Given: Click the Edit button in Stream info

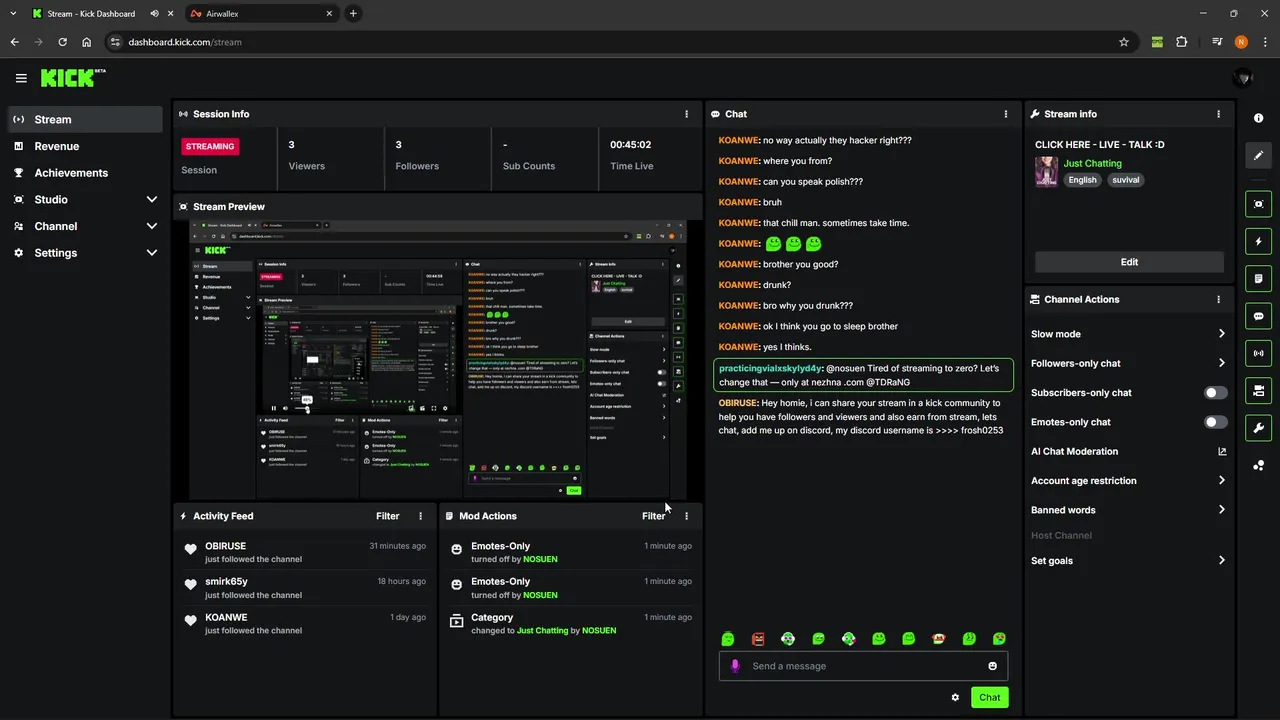Looking at the screenshot, I should (1129, 262).
